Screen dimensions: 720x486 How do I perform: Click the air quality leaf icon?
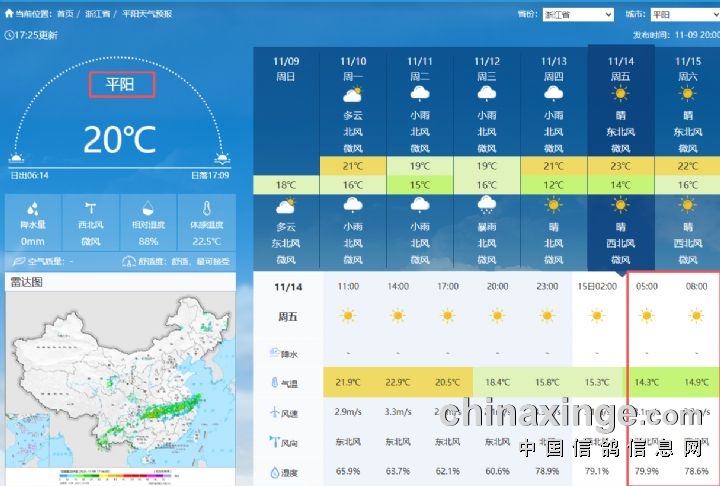click(x=17, y=261)
